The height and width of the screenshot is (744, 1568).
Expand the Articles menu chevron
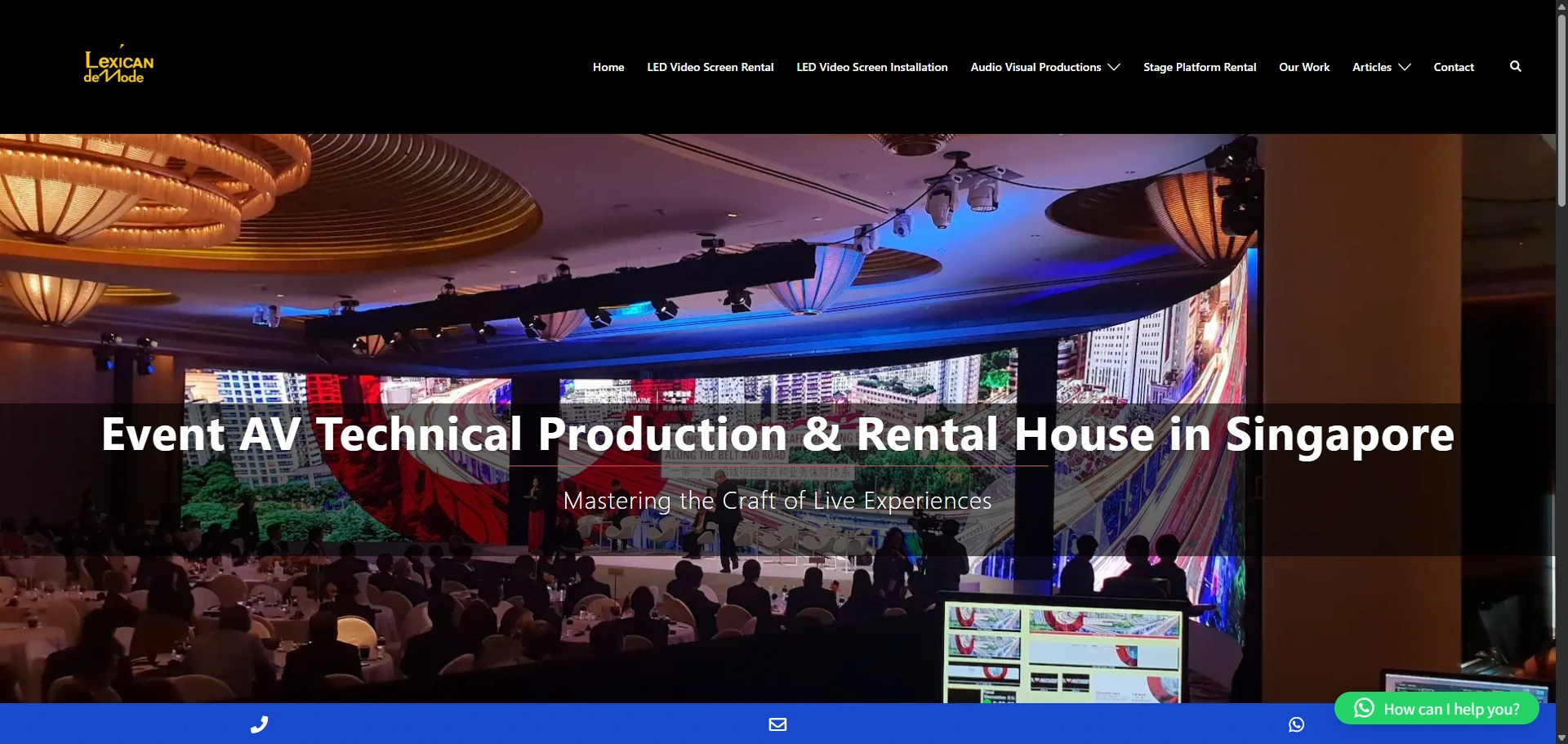pos(1405,67)
